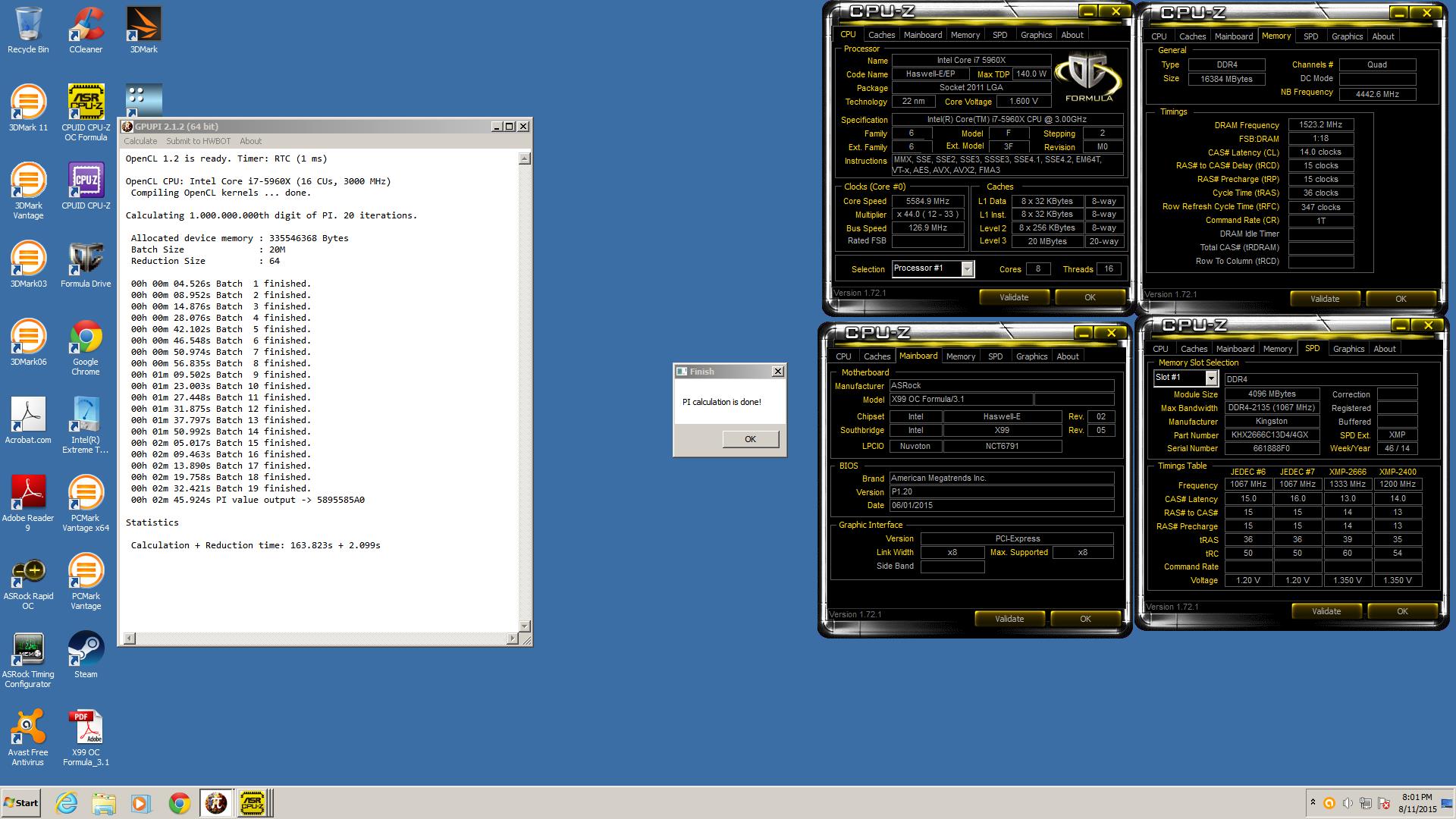This screenshot has width=1456, height=819.
Task: Open Internet Explorer from the taskbar
Action: click(x=67, y=802)
